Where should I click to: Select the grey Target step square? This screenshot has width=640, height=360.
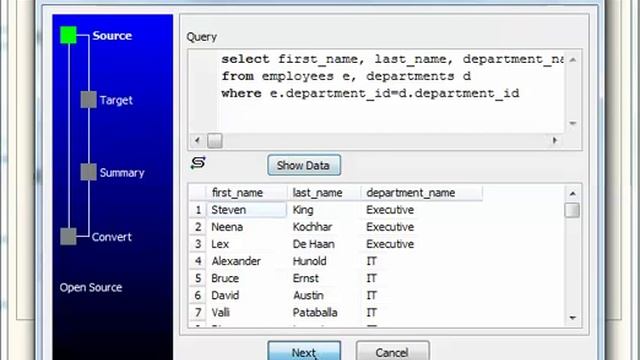(88, 100)
